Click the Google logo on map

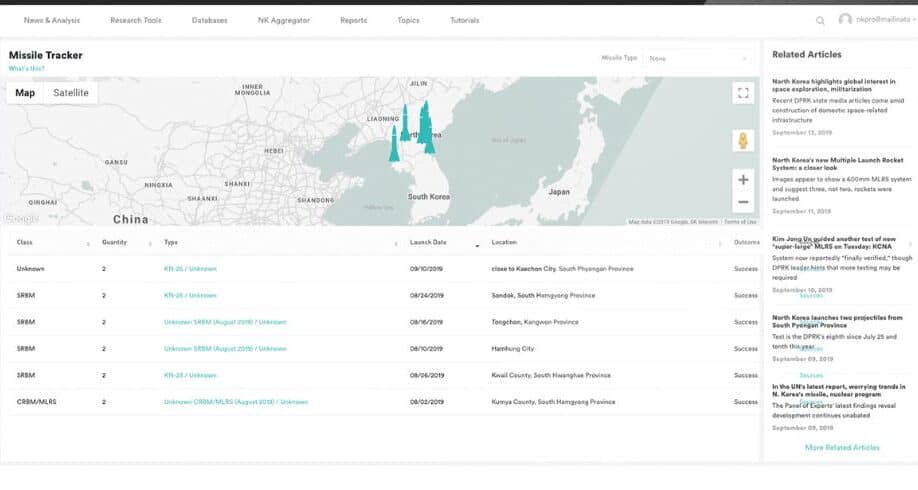pyautogui.click(x=20, y=218)
